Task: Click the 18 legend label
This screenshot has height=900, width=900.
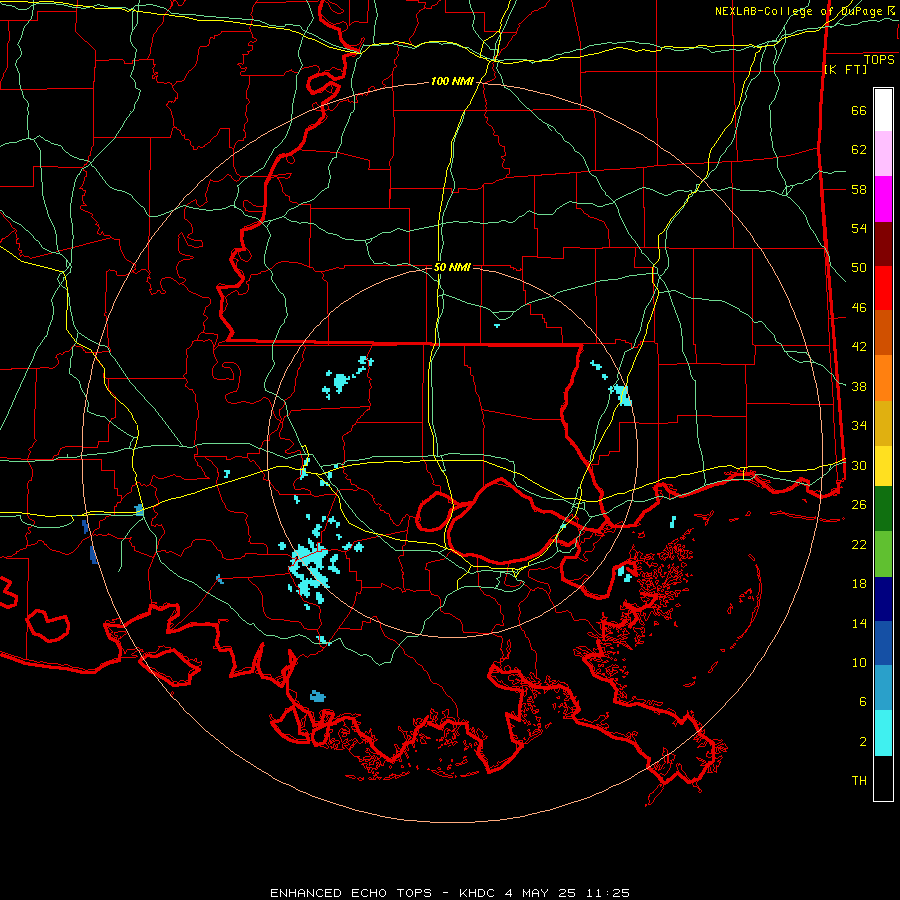Action: click(859, 583)
